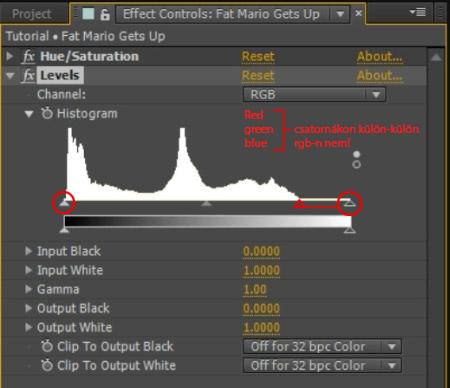Open the panel options menu icon
This screenshot has height=388, width=450.
pyautogui.click(x=418, y=12)
